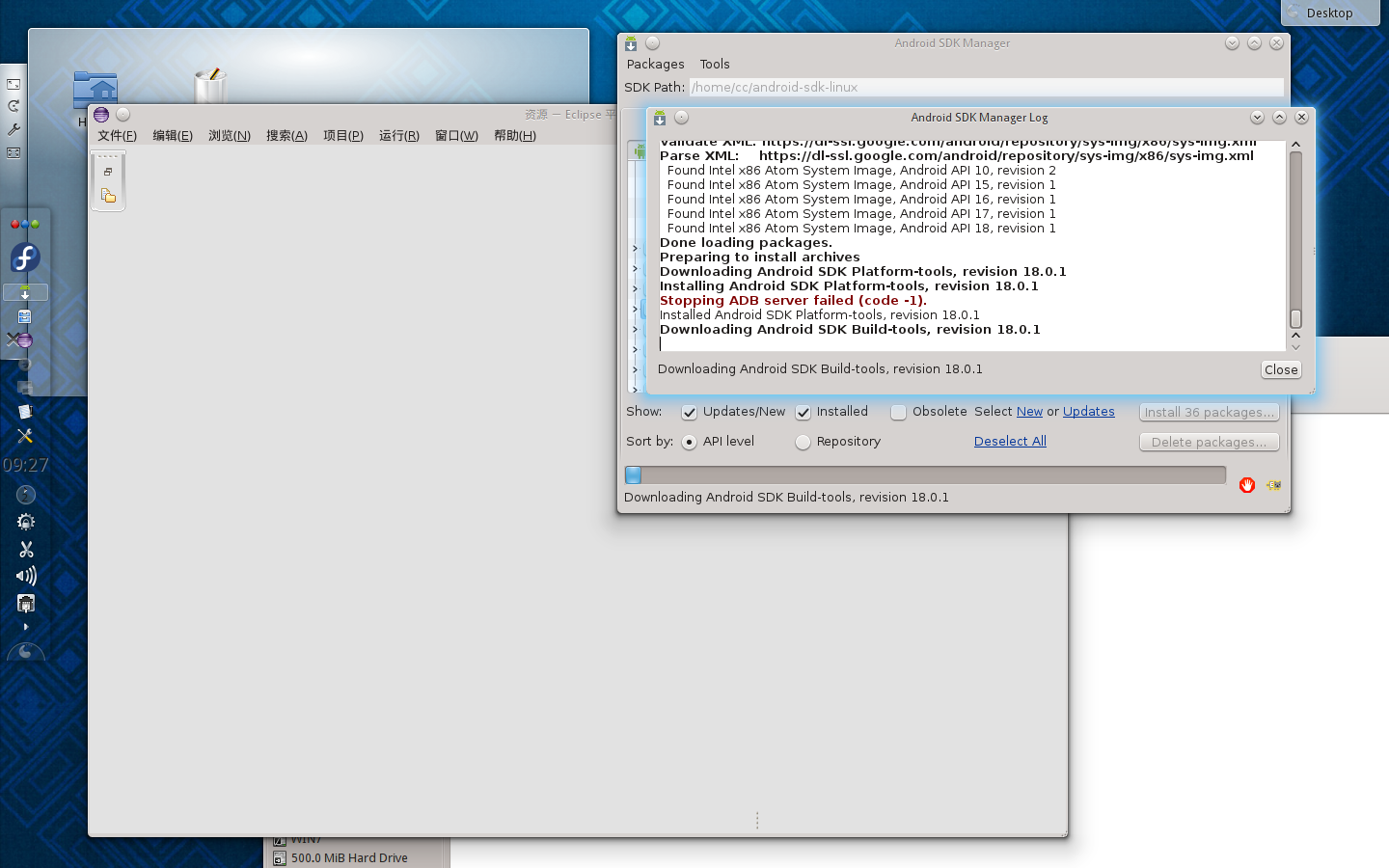Toggle on-all-desktops button of Eclipse window
Screen dimensions: 1389x868
(123, 115)
